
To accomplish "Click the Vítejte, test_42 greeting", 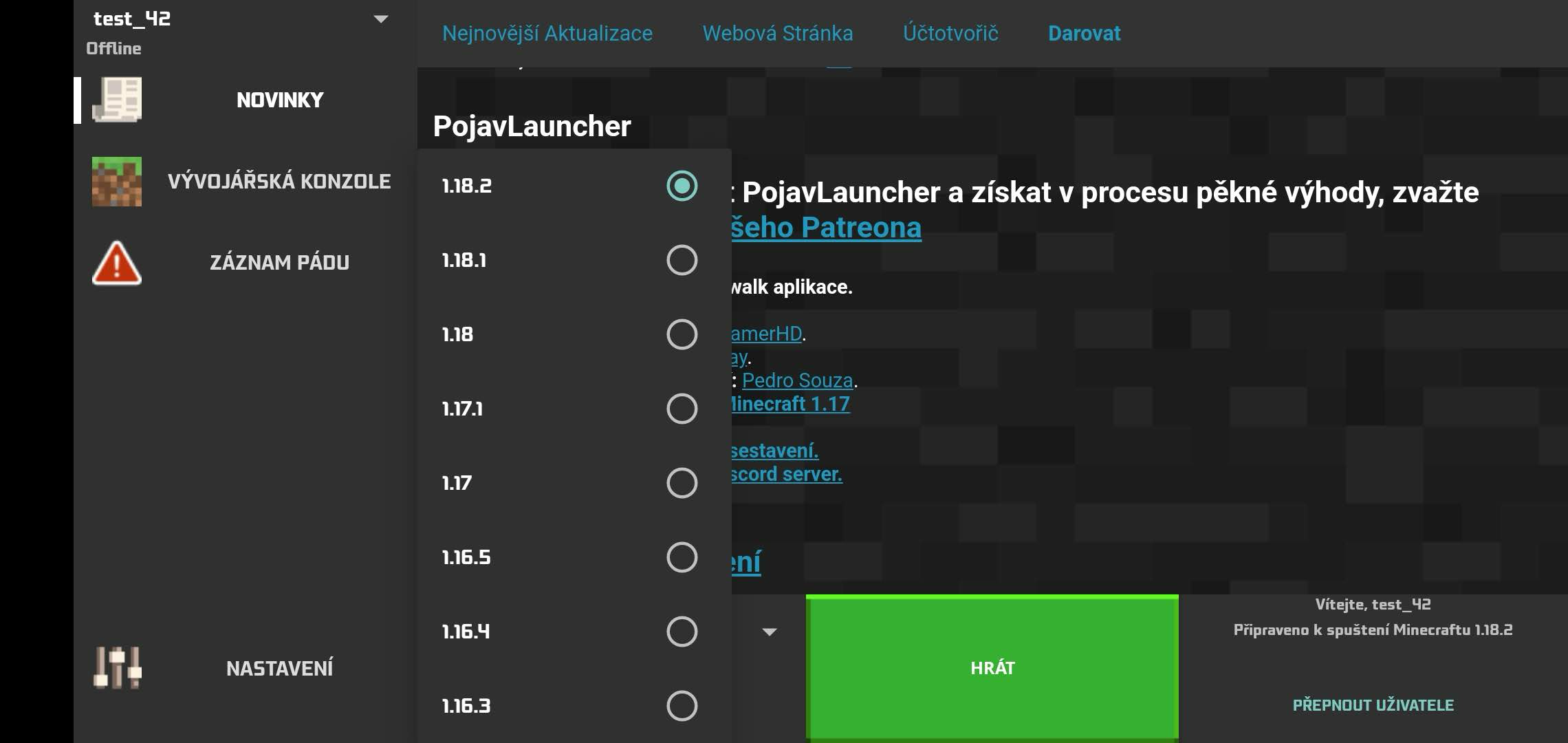I will (1373, 605).
